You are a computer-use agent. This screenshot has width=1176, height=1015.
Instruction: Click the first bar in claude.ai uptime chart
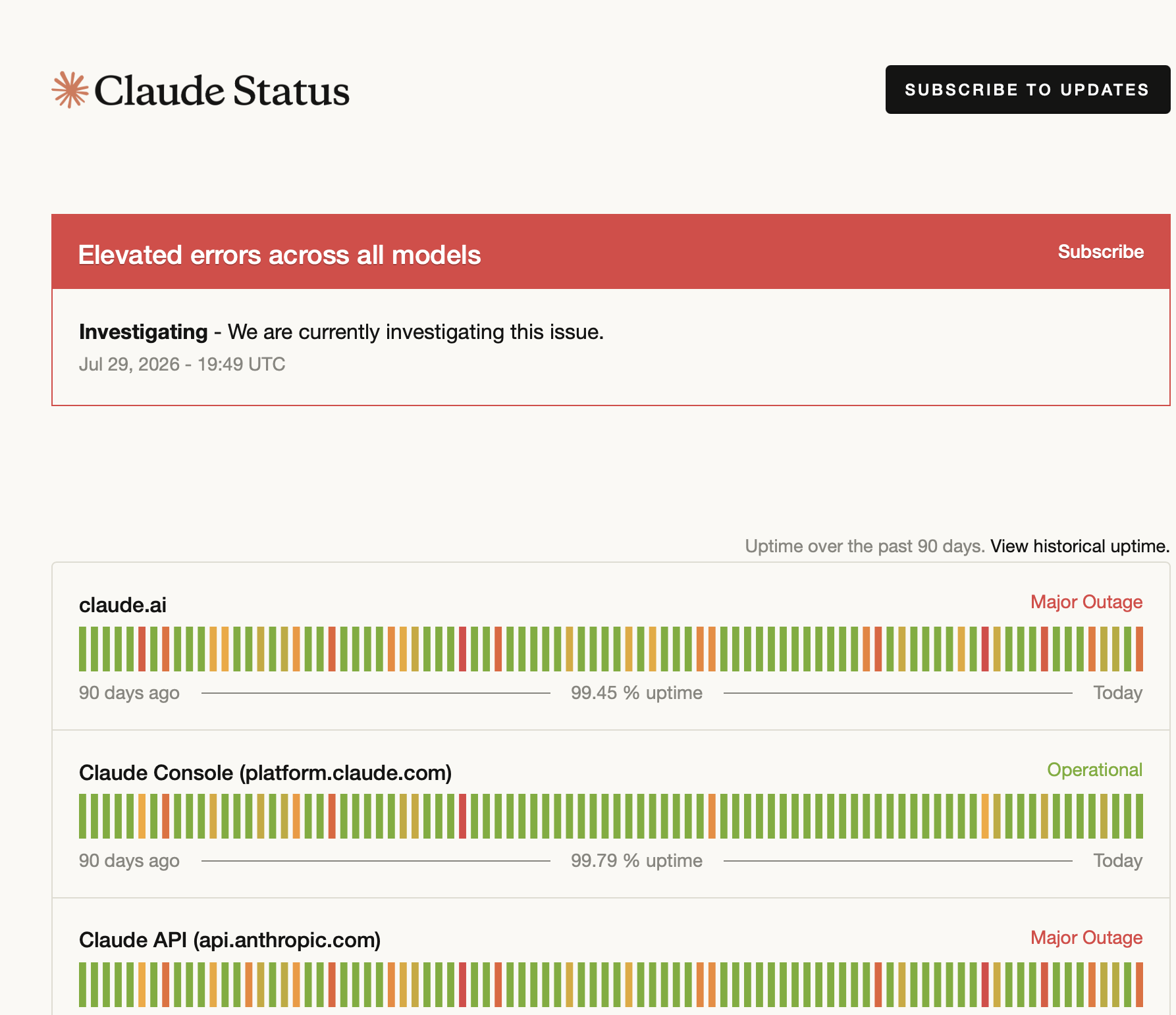click(x=82, y=649)
